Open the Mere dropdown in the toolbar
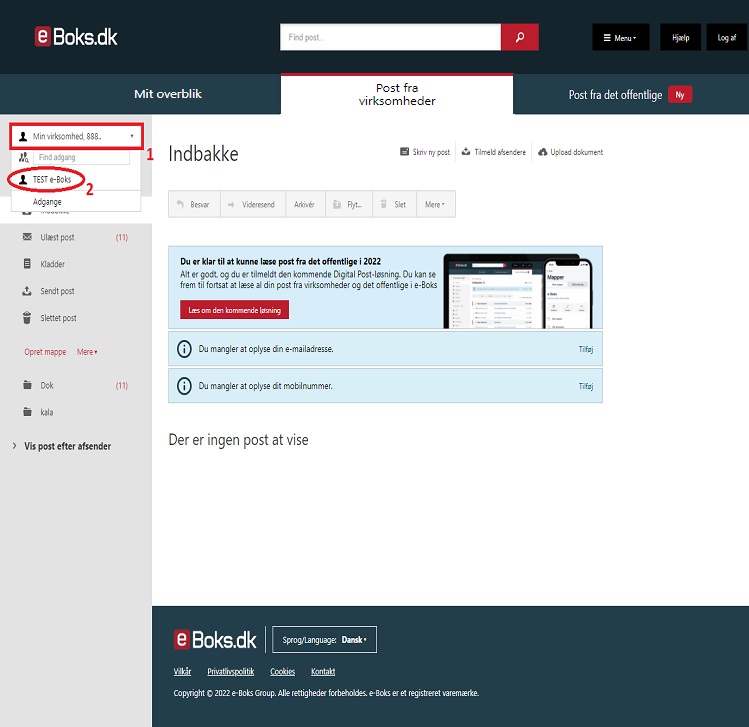The width and height of the screenshot is (749, 727). [x=436, y=204]
